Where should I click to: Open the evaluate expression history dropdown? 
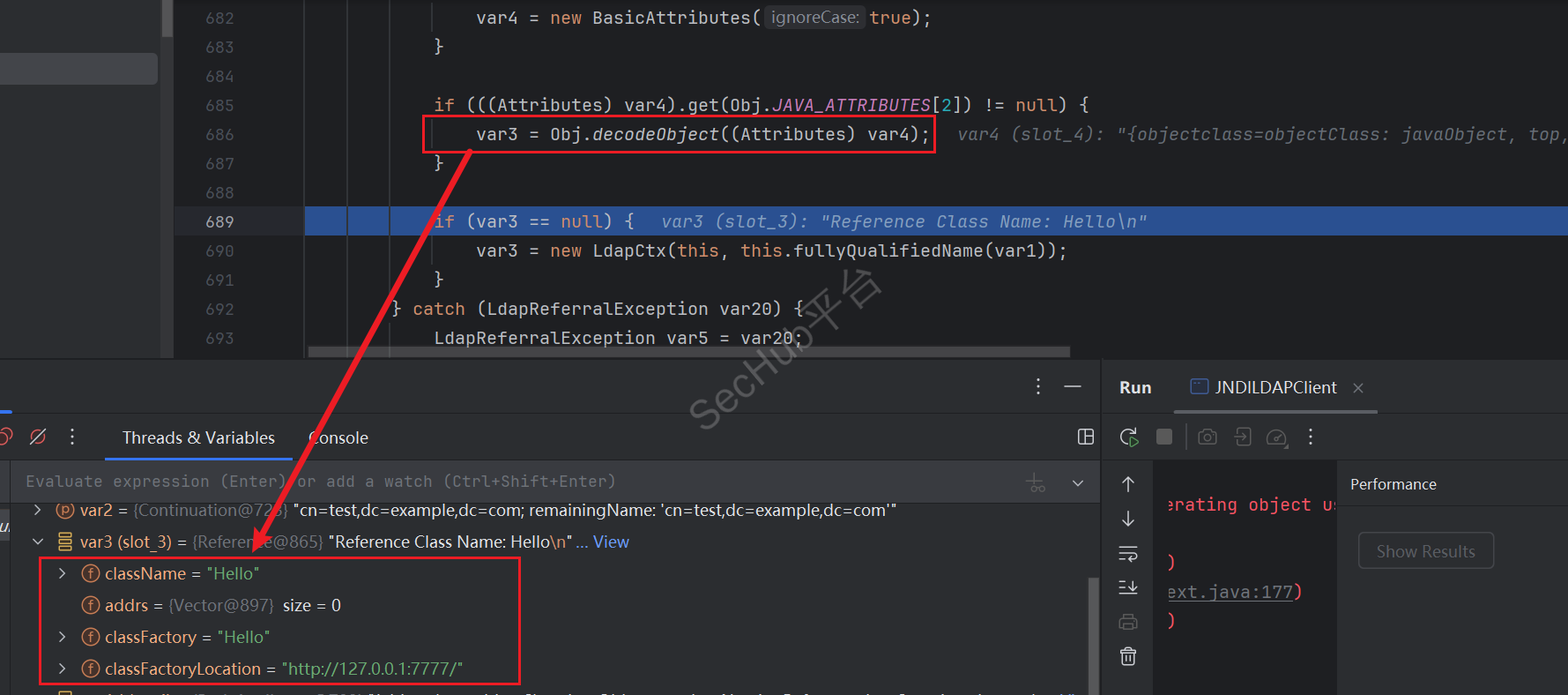click(x=1078, y=482)
